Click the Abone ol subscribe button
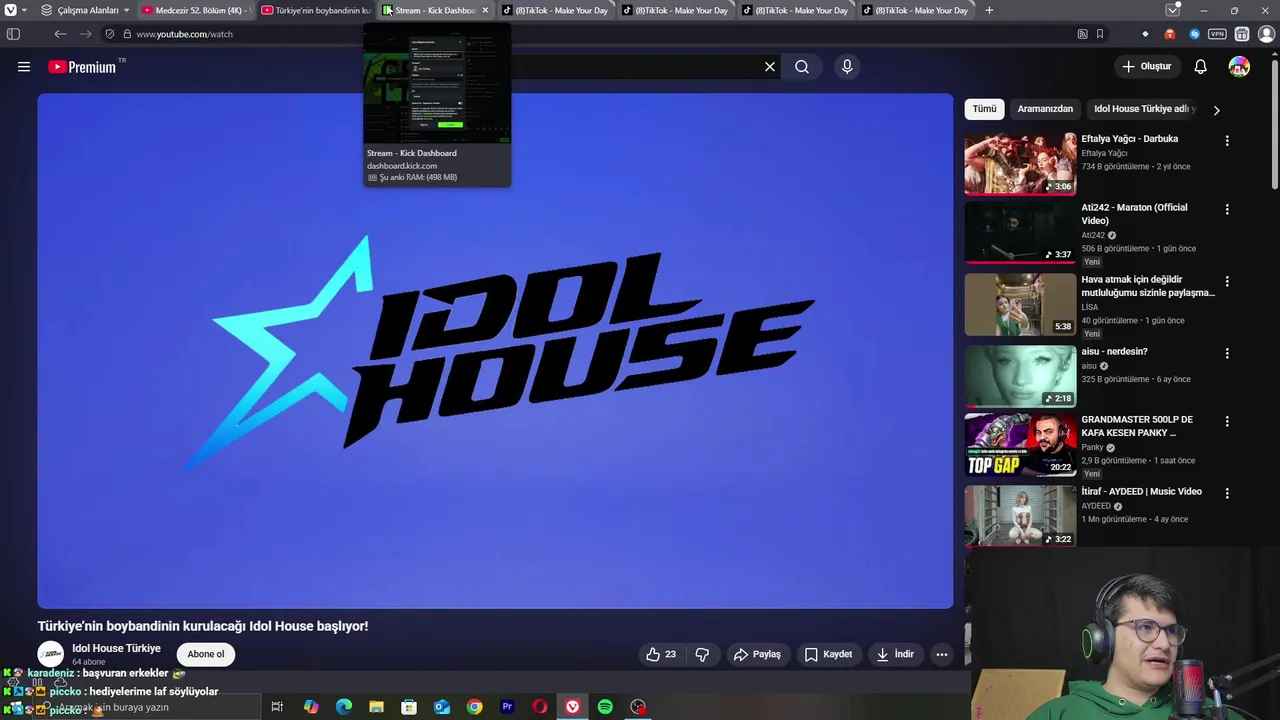This screenshot has height=720, width=1280. point(206,654)
